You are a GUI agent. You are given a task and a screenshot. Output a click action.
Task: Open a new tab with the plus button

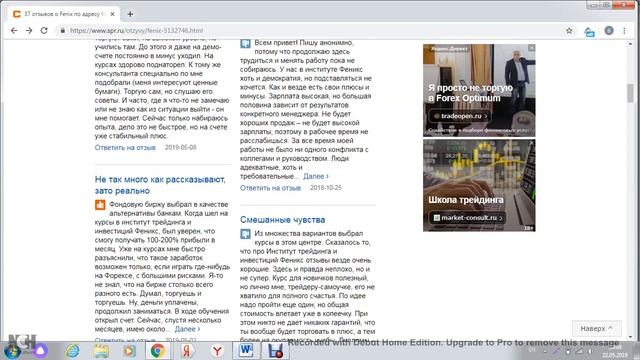pyautogui.click(x=130, y=14)
